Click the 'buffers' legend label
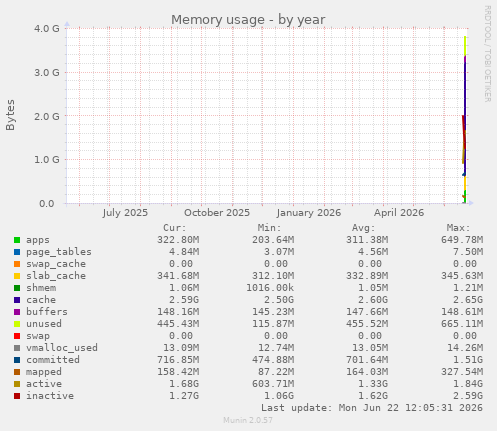 coord(47,312)
